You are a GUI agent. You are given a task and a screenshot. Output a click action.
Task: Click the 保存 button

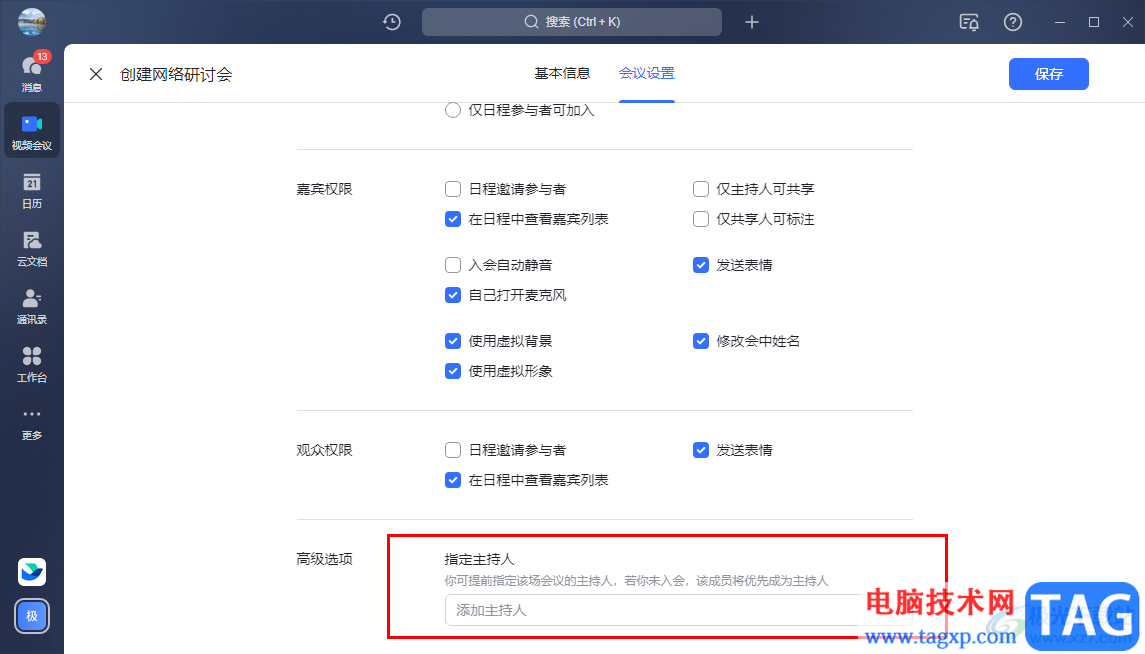point(1049,74)
